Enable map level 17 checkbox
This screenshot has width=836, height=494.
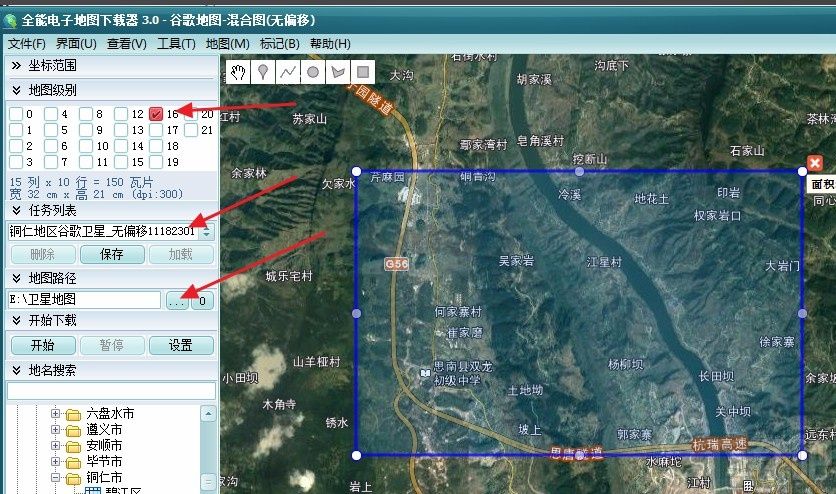point(156,130)
